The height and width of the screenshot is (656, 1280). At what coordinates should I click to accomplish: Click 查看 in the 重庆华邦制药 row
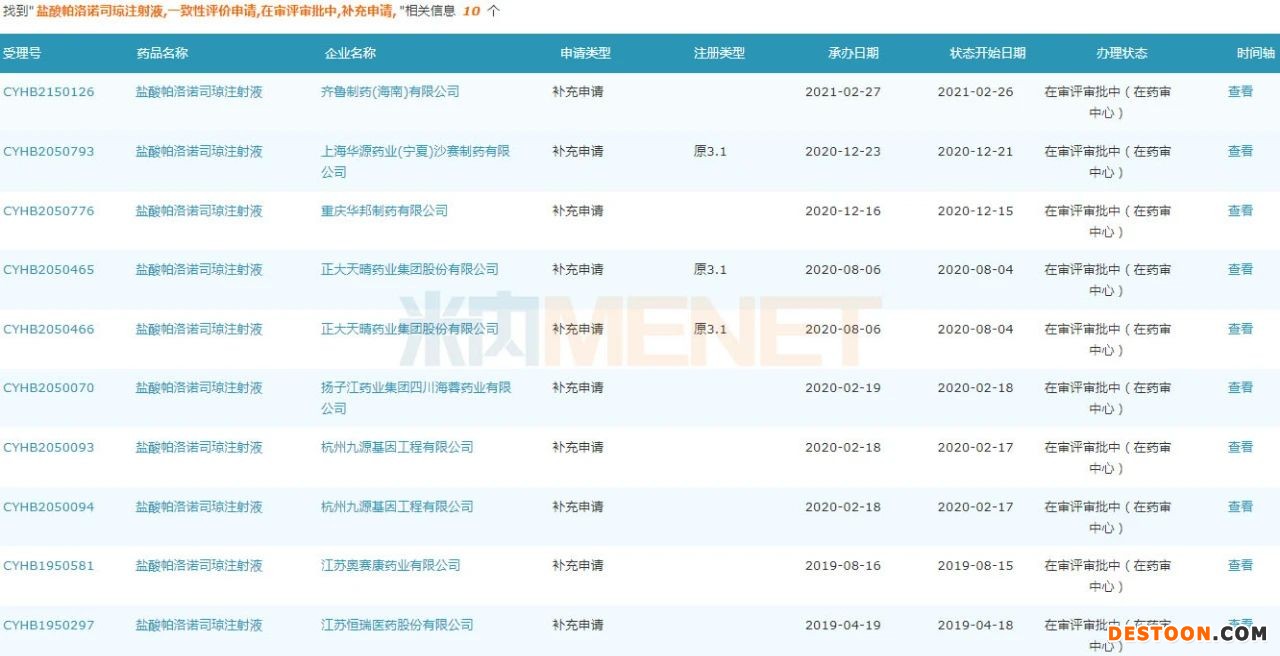click(x=1240, y=211)
